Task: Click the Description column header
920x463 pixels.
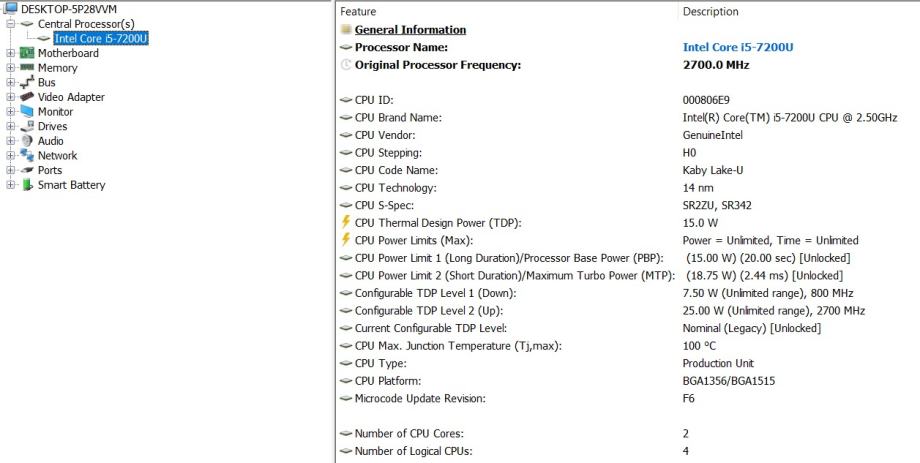Action: [710, 12]
